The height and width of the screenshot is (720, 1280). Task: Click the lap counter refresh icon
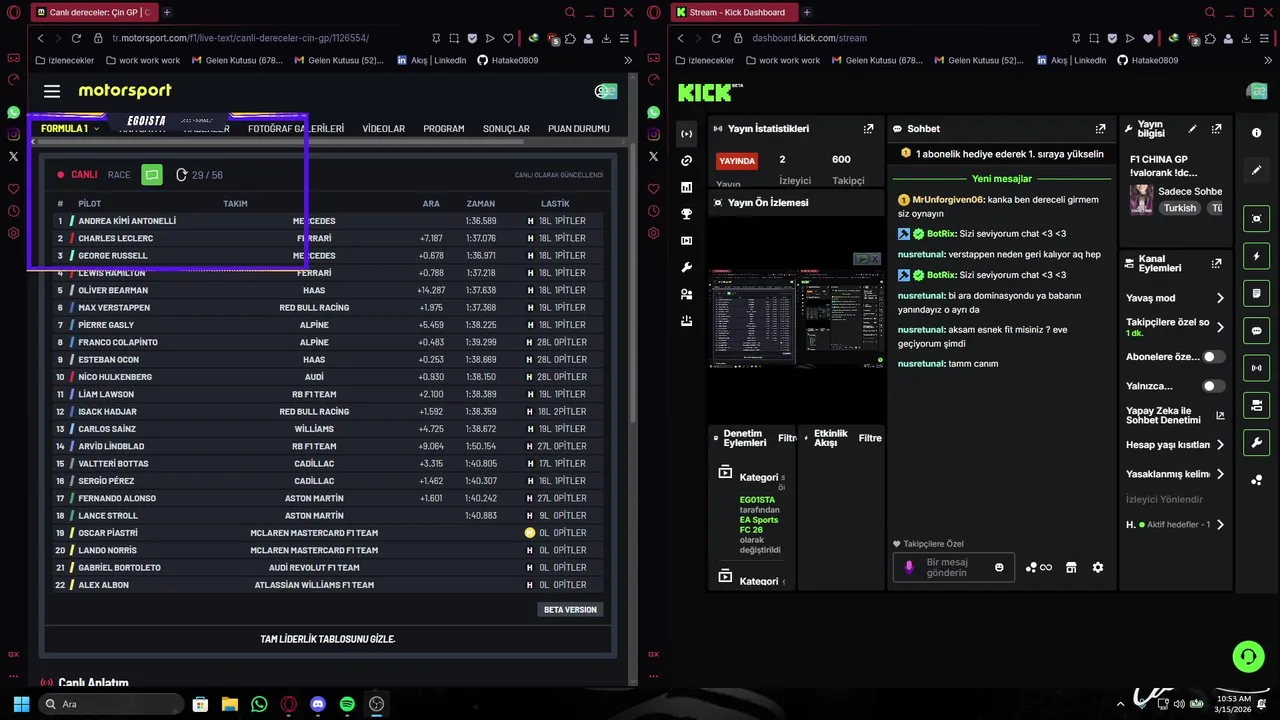(x=181, y=175)
